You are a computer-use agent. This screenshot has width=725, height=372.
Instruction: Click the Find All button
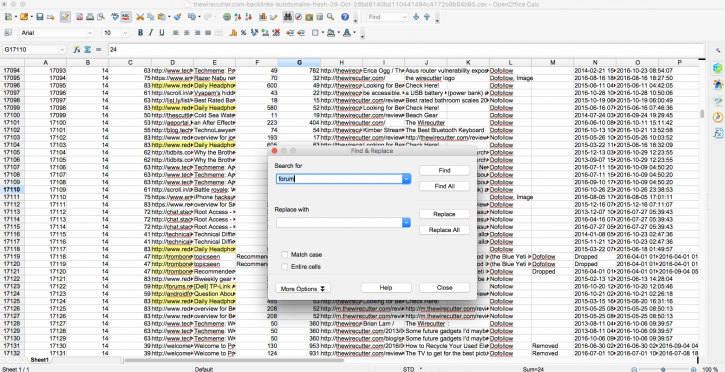click(444, 186)
